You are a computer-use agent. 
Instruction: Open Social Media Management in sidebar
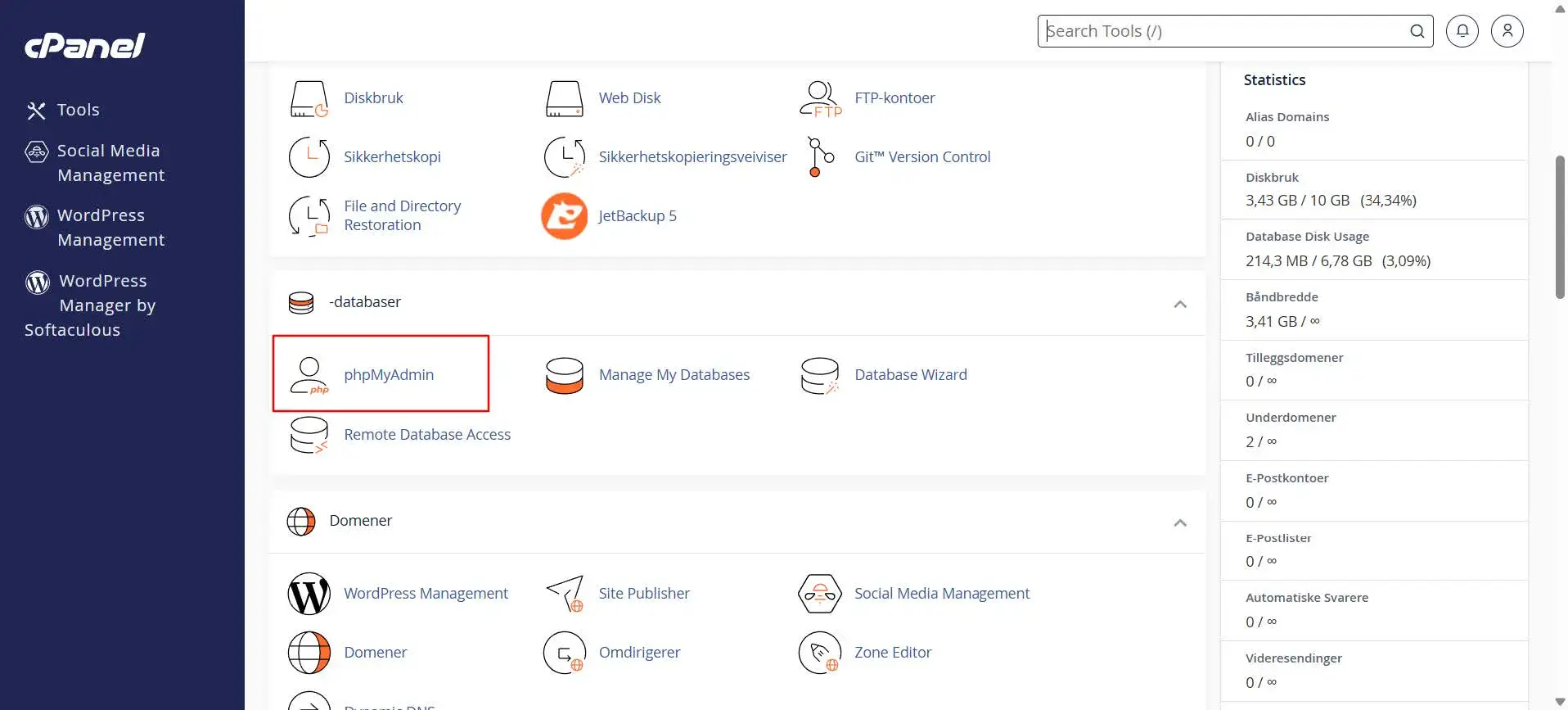point(110,163)
